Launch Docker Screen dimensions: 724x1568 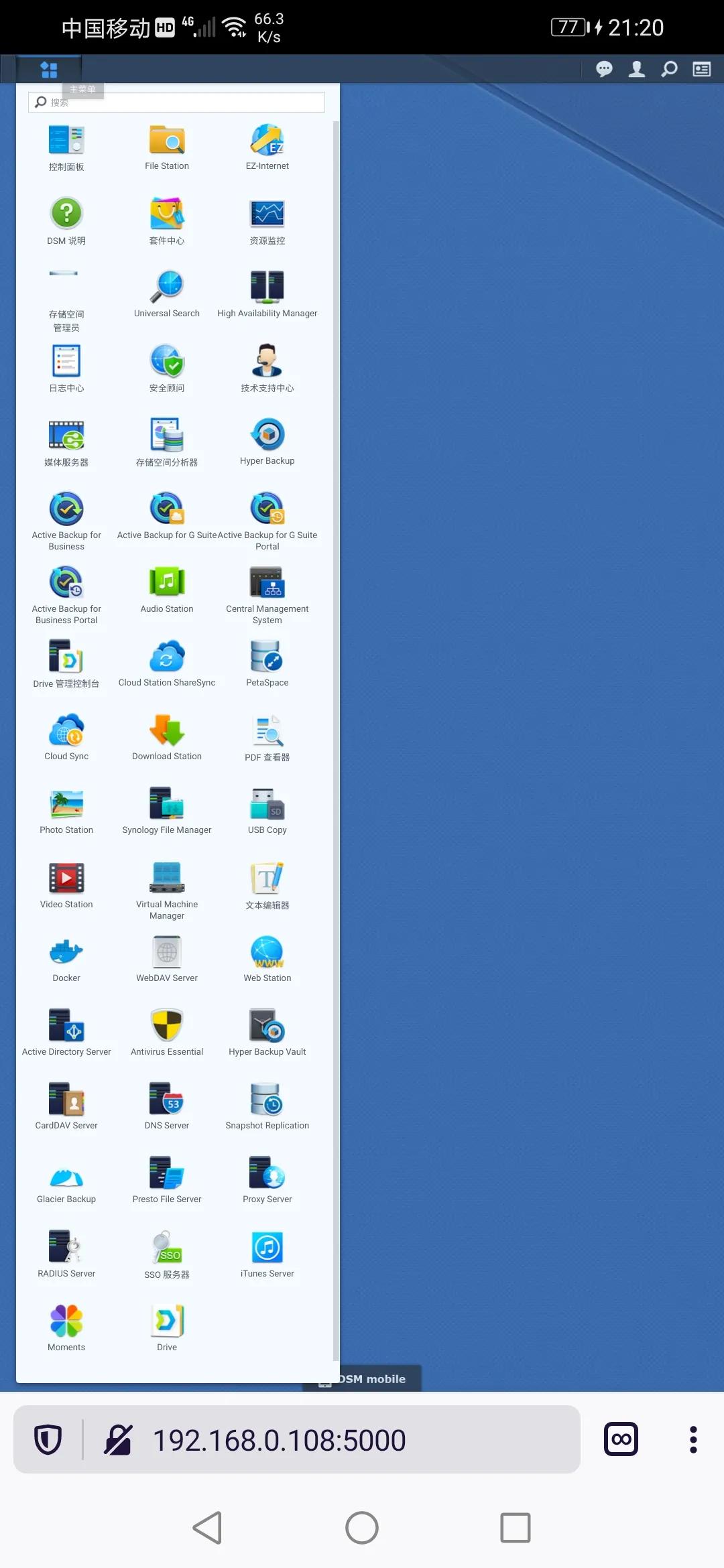66,959
